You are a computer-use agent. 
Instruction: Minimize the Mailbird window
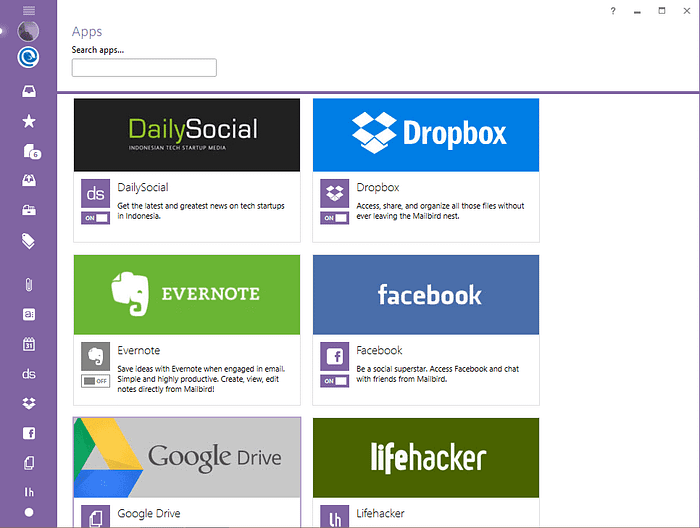click(x=637, y=11)
